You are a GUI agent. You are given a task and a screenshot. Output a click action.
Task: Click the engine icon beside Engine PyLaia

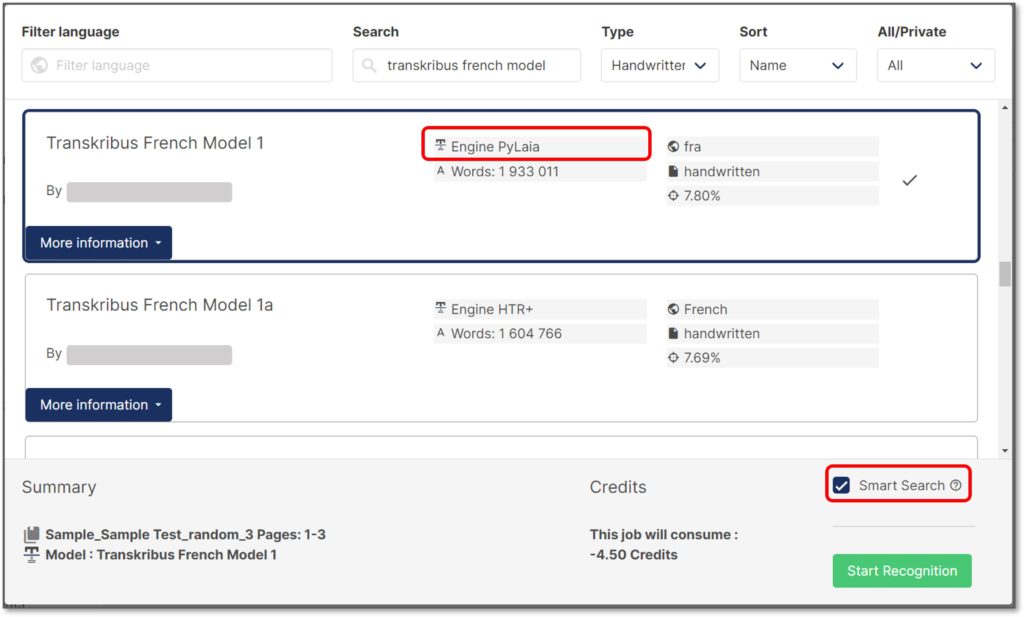[x=441, y=146]
